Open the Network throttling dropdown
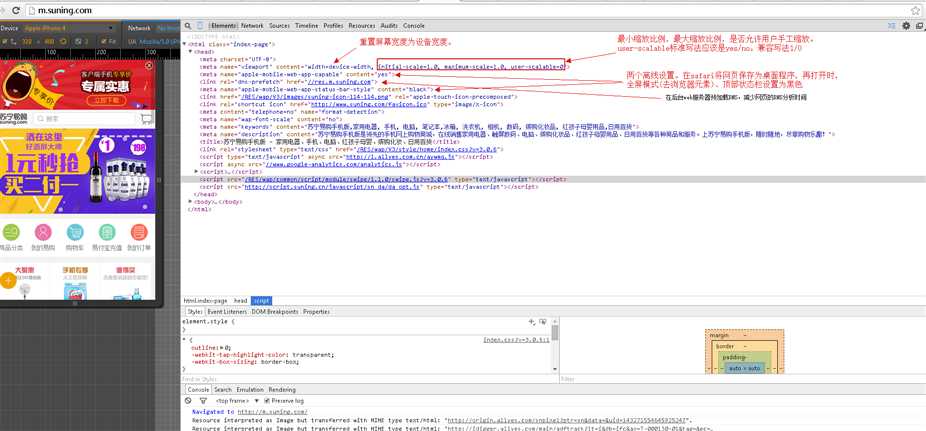This screenshot has width=926, height=431. click(168, 28)
